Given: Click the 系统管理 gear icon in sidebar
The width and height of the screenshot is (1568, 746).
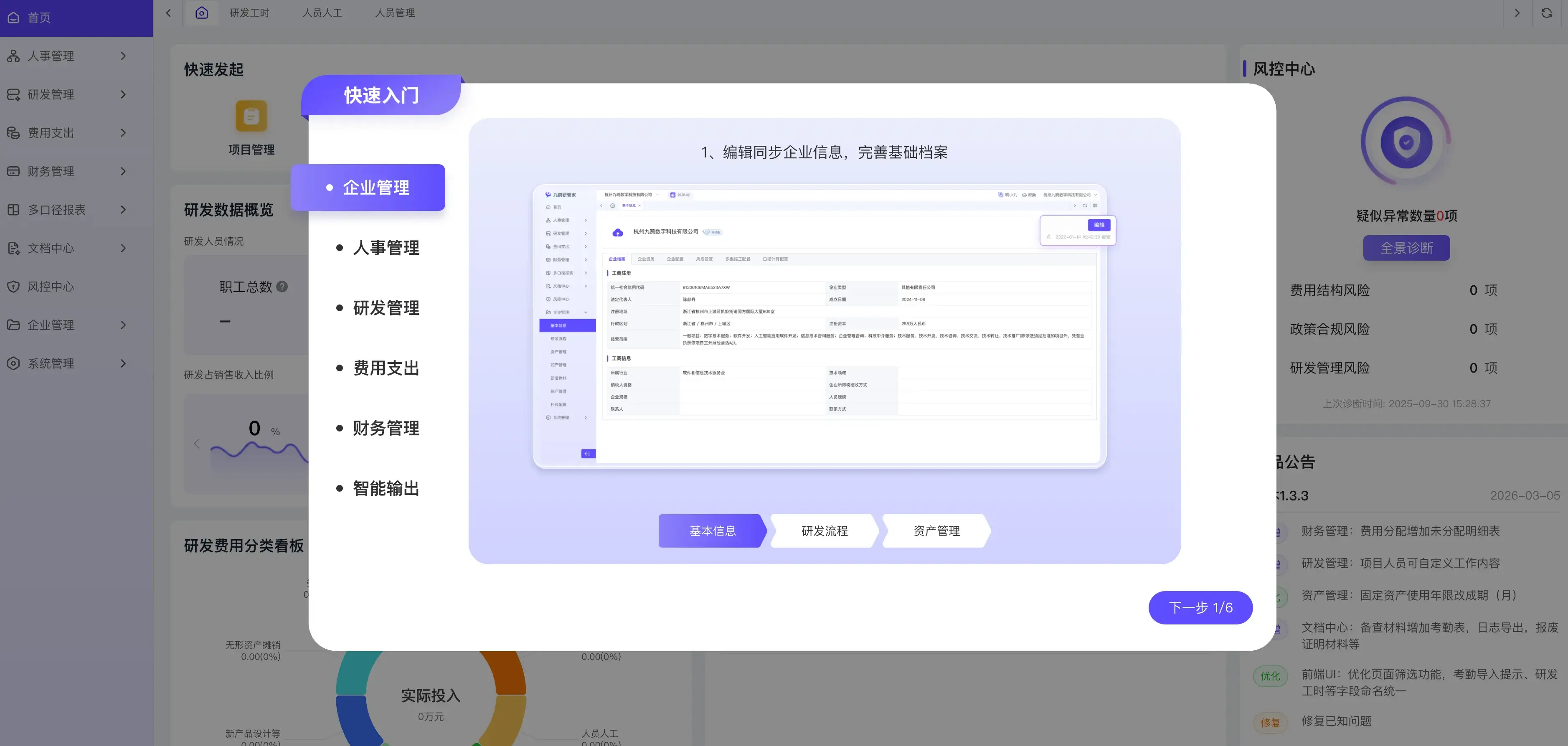Looking at the screenshot, I should [13, 363].
